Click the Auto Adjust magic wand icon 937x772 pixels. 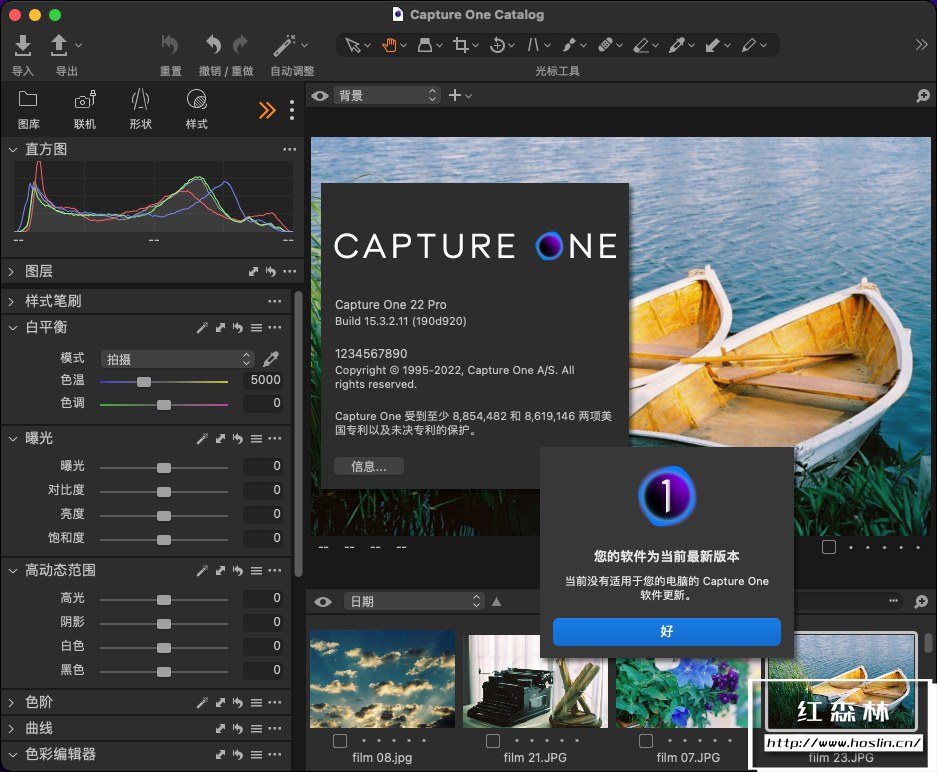point(285,45)
